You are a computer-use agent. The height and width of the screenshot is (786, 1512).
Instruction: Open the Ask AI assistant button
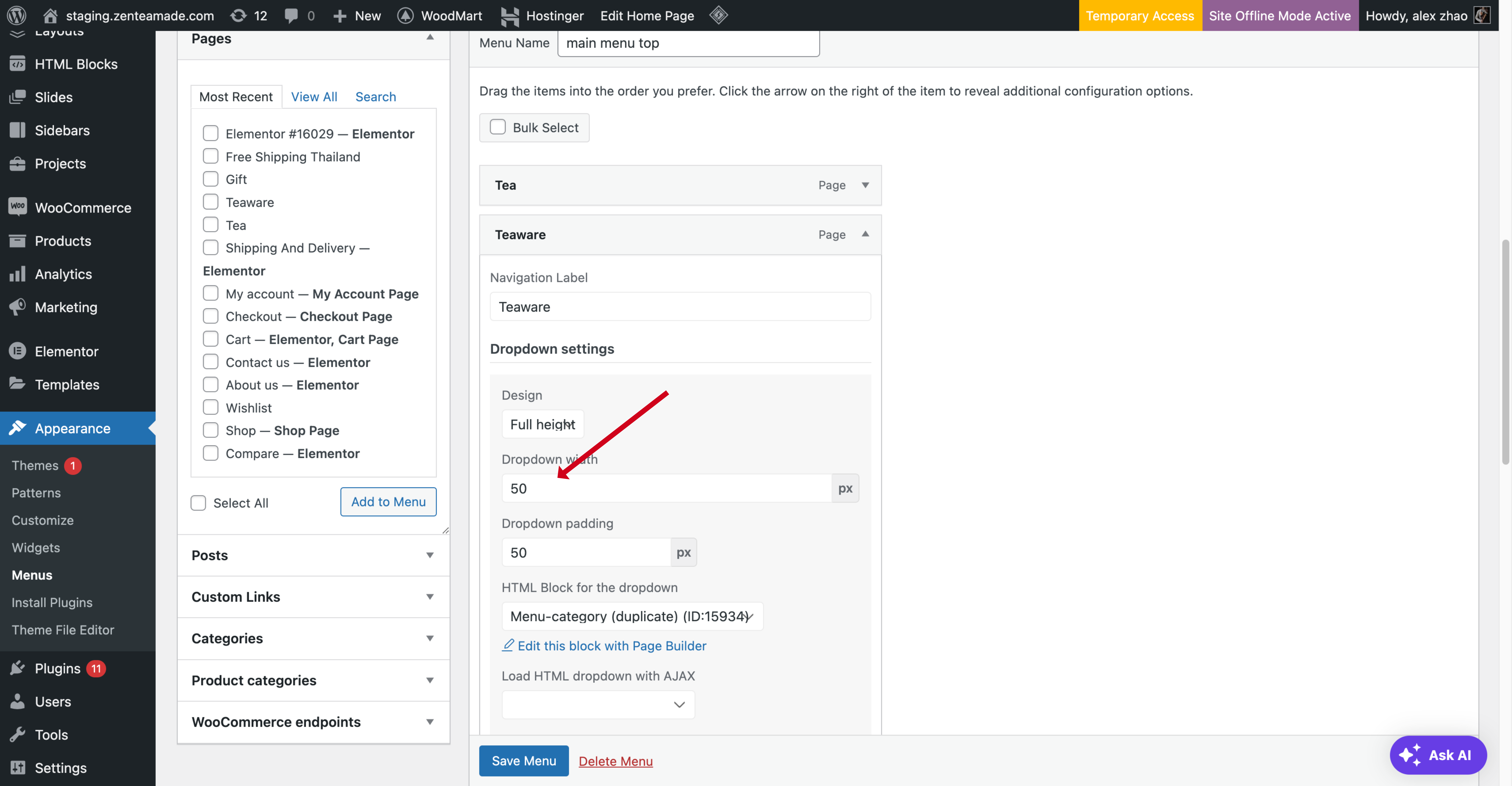click(x=1438, y=755)
